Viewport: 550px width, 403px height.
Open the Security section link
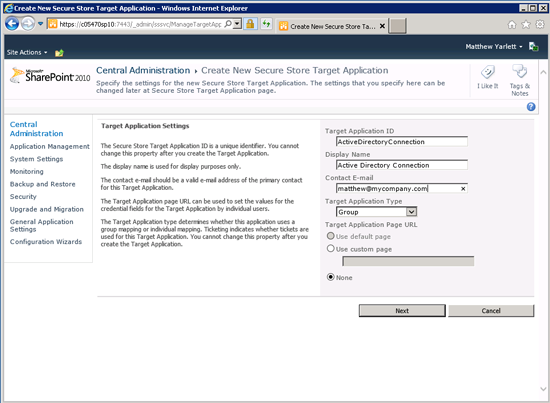pyautogui.click(x=23, y=197)
